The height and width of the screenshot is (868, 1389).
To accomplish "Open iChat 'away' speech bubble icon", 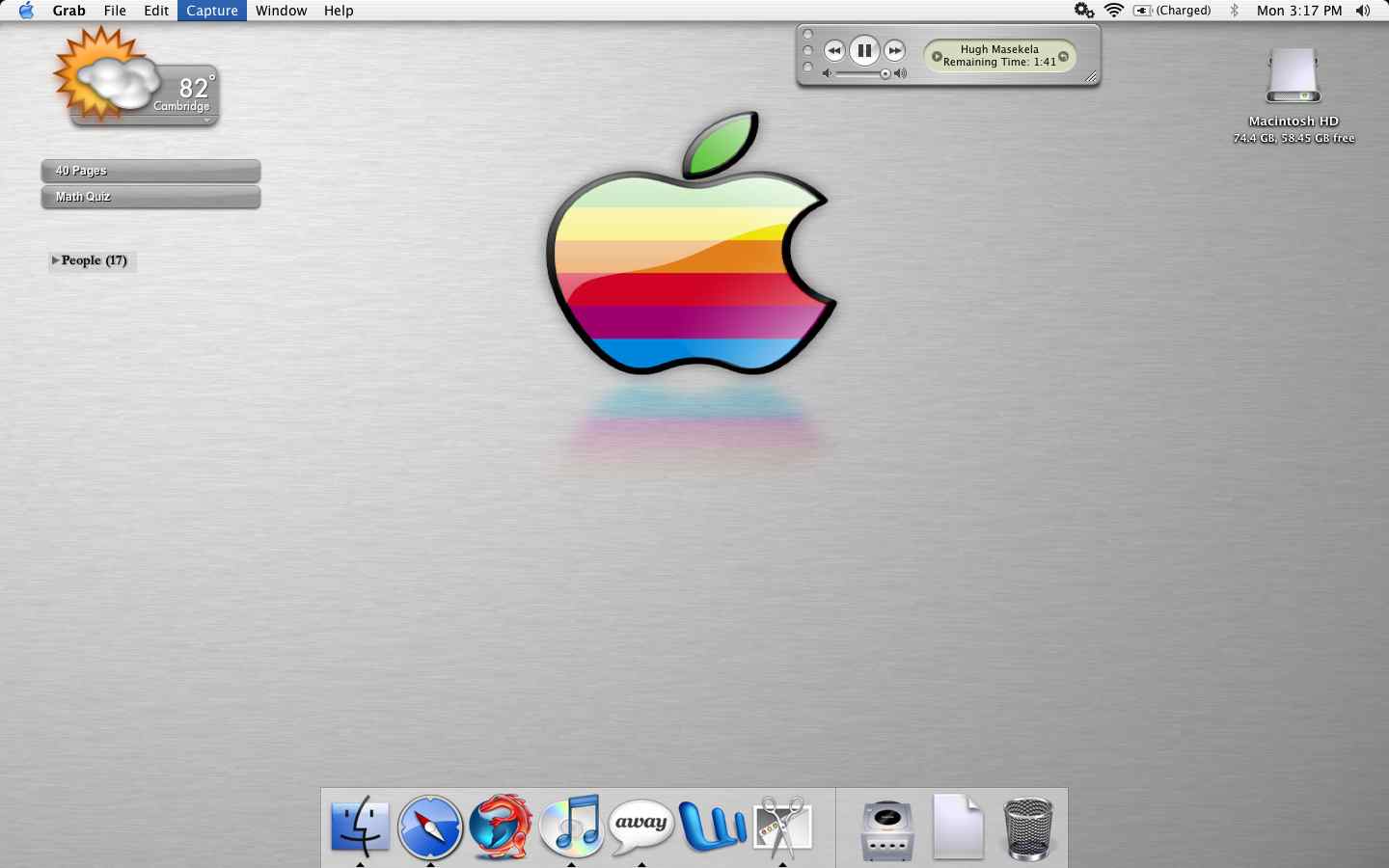I will (641, 827).
